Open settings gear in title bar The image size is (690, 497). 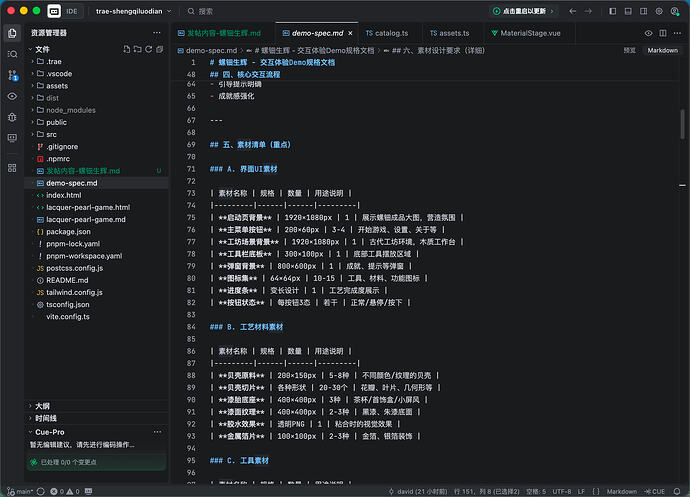click(659, 11)
